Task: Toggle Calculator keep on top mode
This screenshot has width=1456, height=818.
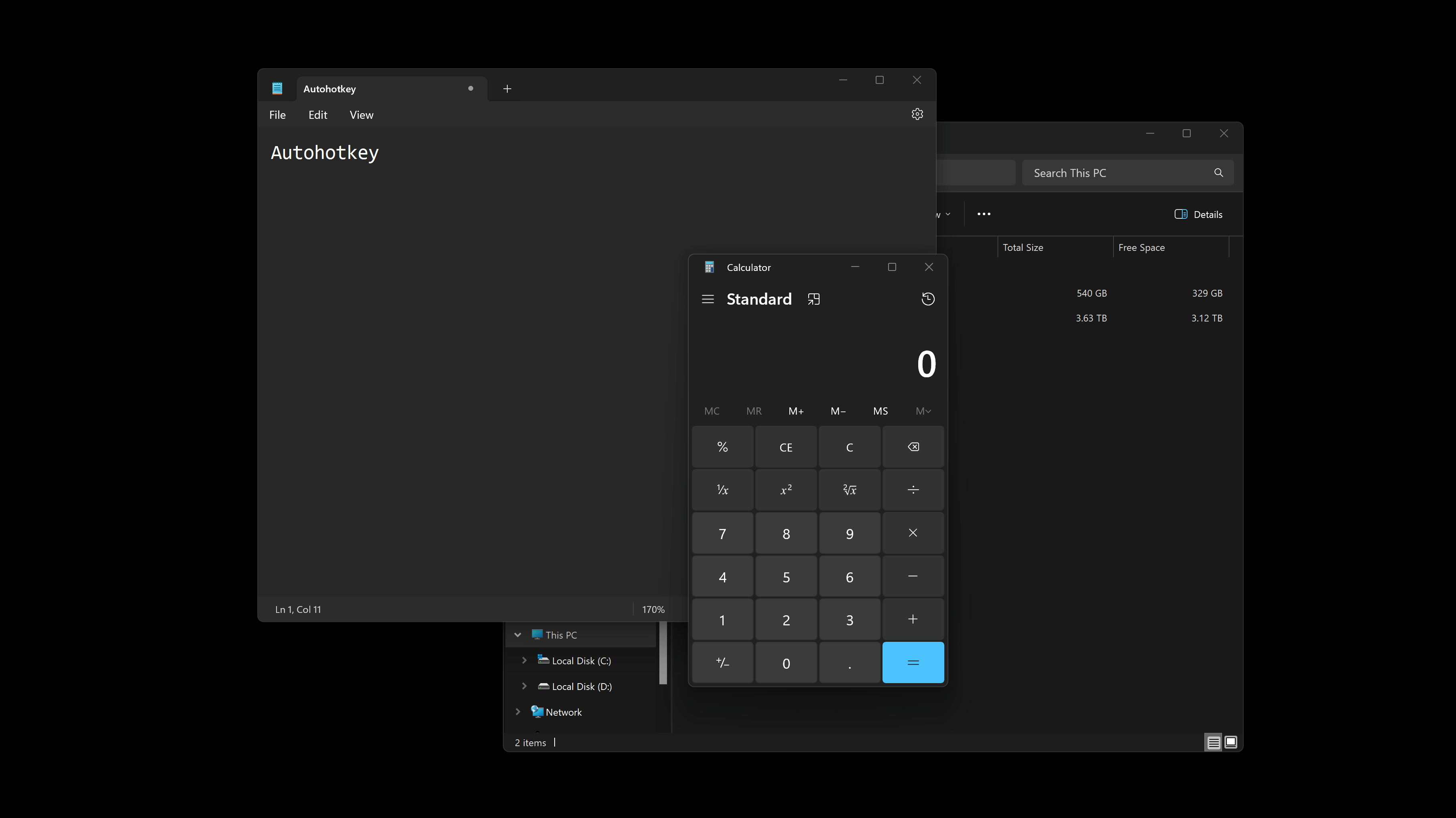Action: pyautogui.click(x=813, y=299)
